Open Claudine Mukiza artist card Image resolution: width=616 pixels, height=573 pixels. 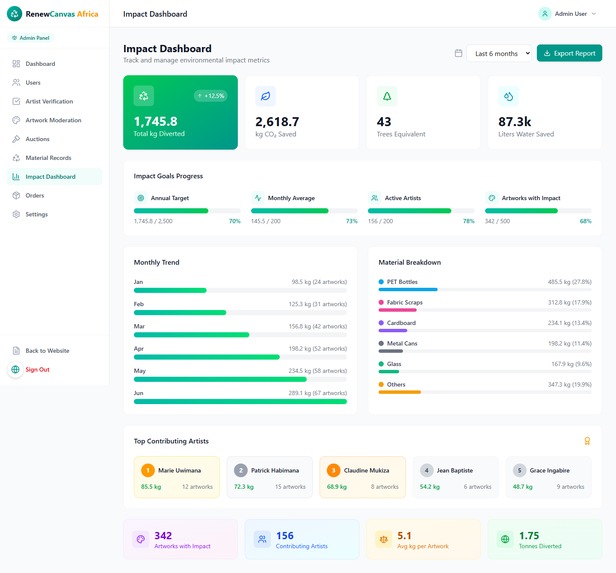[x=363, y=477]
